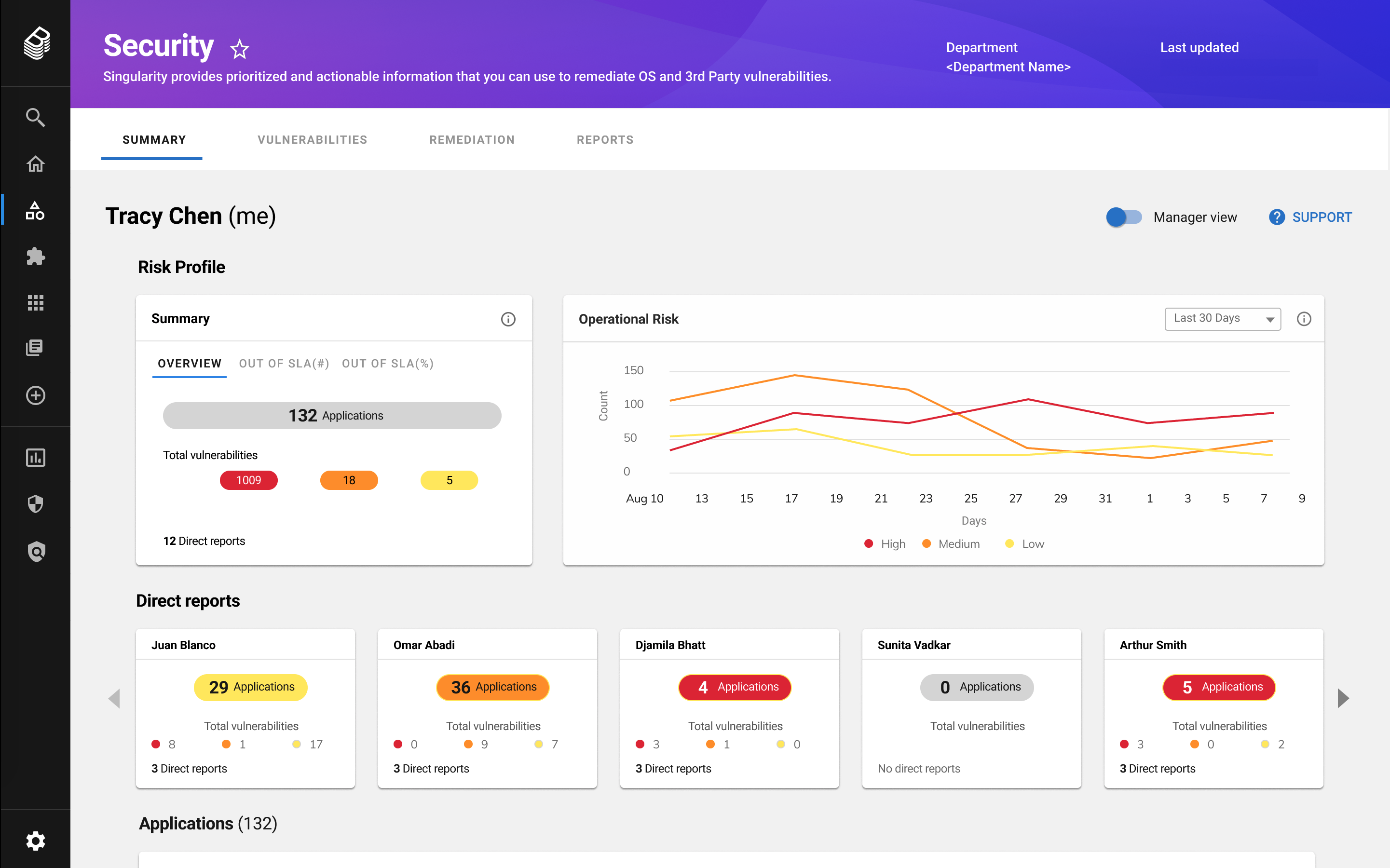Open the apps grid icon in sidebar
The height and width of the screenshot is (868, 1390).
click(x=36, y=302)
